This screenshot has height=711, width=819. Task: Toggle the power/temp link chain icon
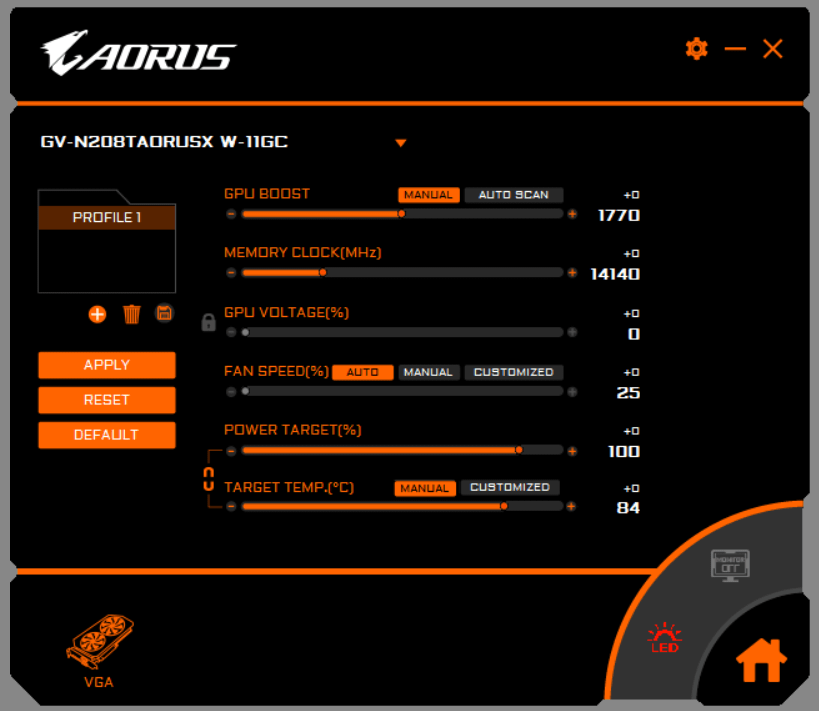tap(208, 479)
